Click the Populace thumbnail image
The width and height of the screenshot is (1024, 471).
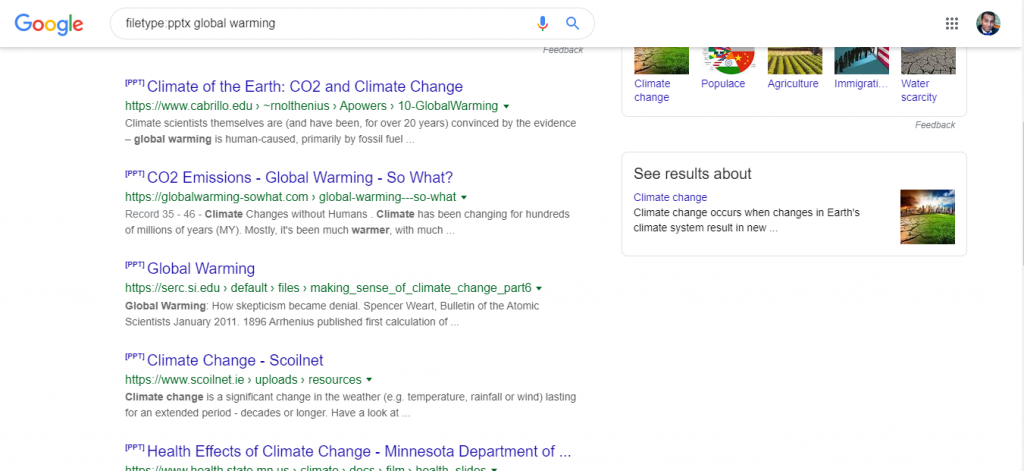pyautogui.click(x=728, y=61)
